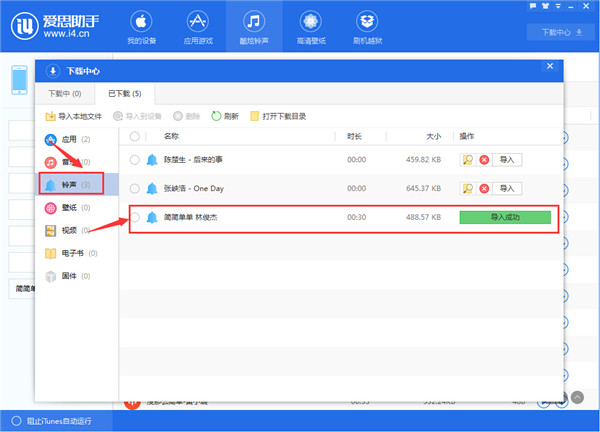
Task: Click the 名称 column header
Action: 171,136
